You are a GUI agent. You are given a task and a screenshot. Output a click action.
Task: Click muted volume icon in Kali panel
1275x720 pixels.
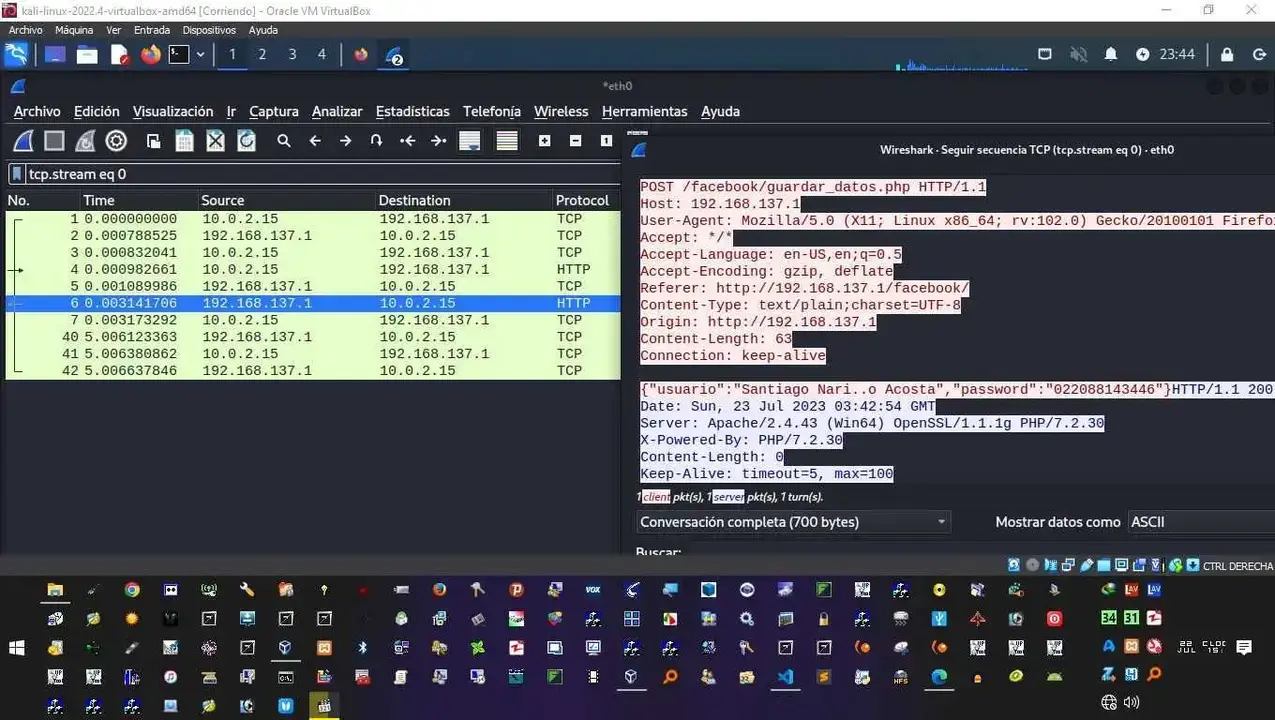click(x=1078, y=54)
